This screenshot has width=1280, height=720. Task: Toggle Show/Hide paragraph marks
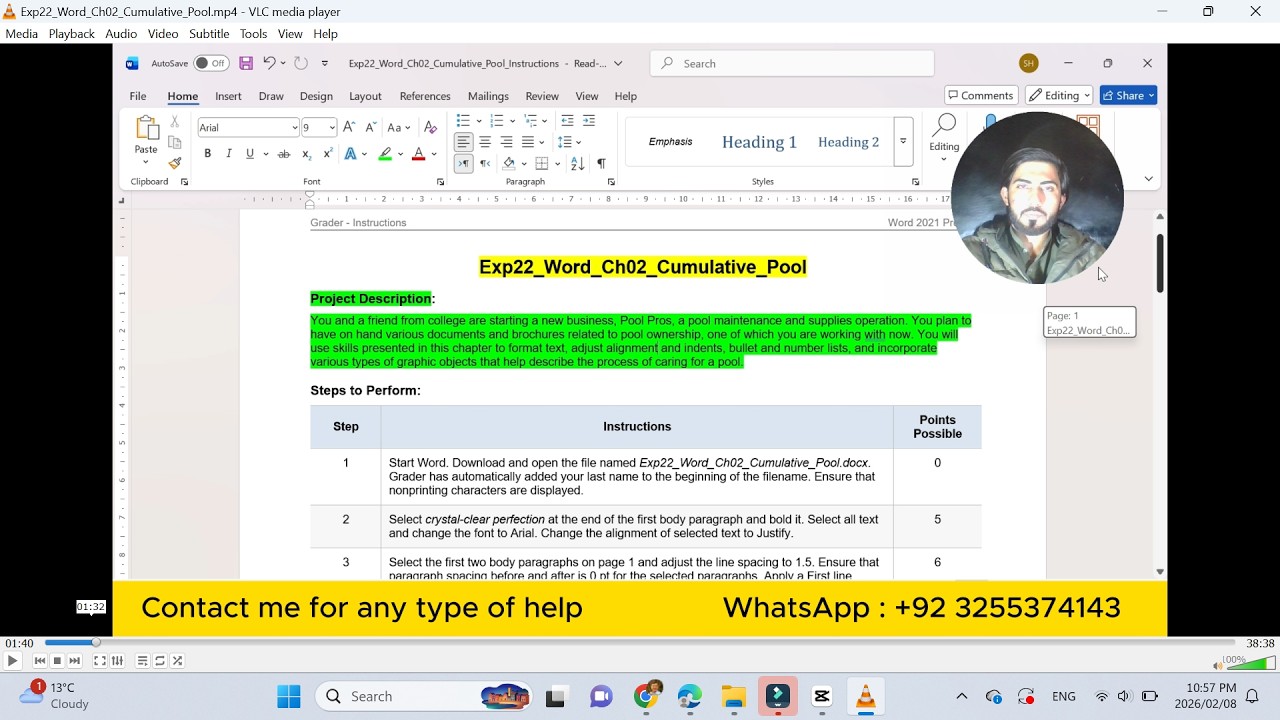click(601, 164)
